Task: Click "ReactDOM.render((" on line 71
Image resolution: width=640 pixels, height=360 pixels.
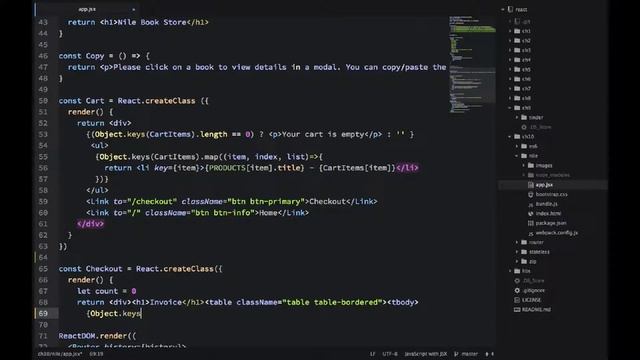Action: (97, 336)
